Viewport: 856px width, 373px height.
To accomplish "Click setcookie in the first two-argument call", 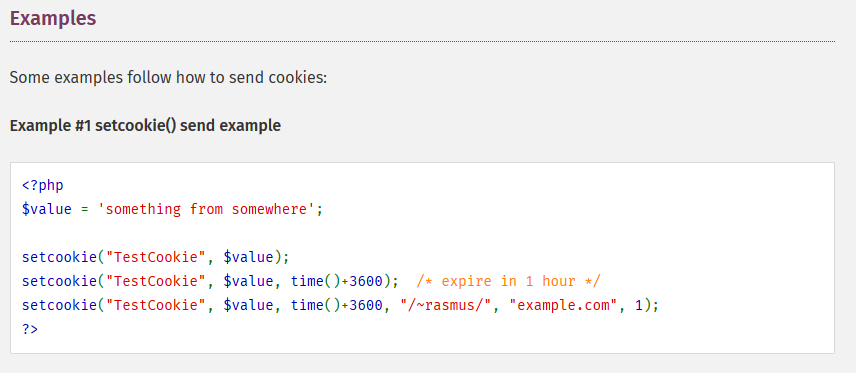I will click(60, 257).
